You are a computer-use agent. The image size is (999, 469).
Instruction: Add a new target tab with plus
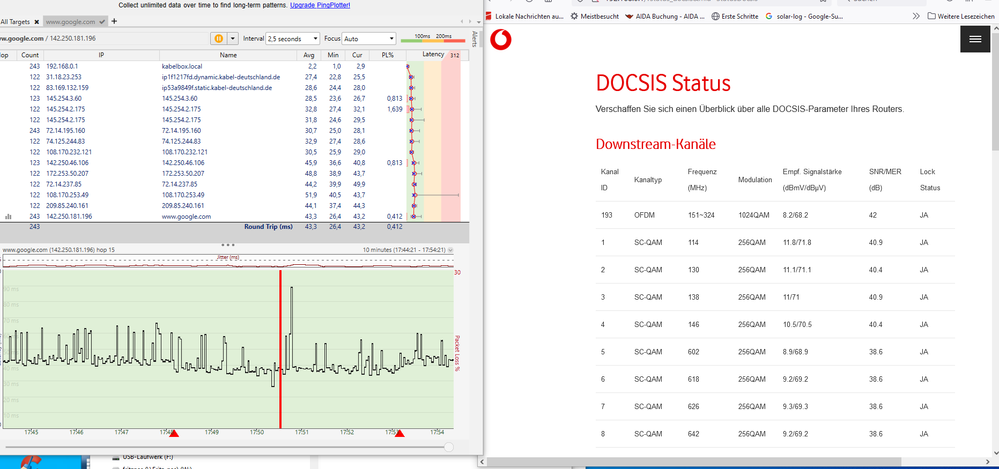coord(115,21)
